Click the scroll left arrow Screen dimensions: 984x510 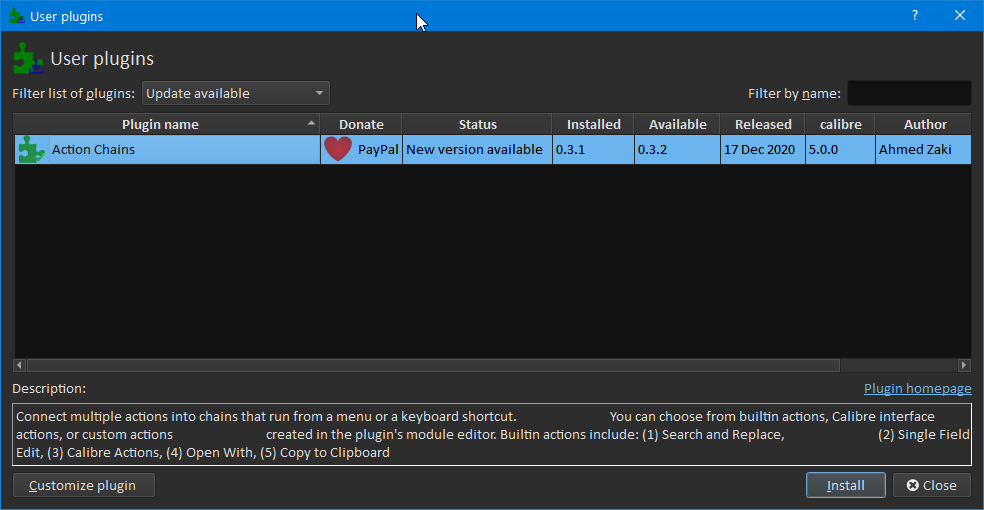pos(19,365)
